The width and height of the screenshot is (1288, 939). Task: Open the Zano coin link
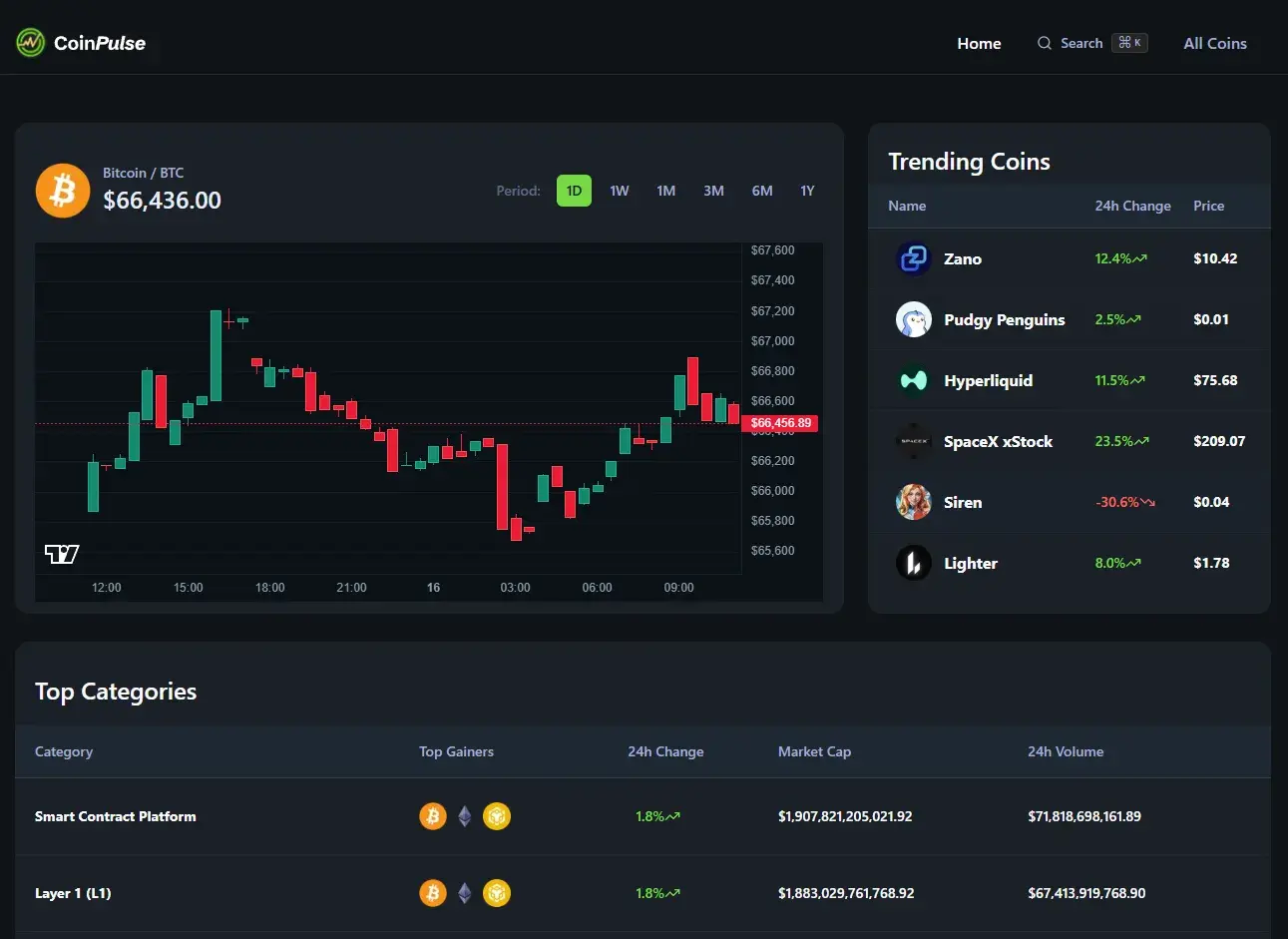tap(963, 258)
